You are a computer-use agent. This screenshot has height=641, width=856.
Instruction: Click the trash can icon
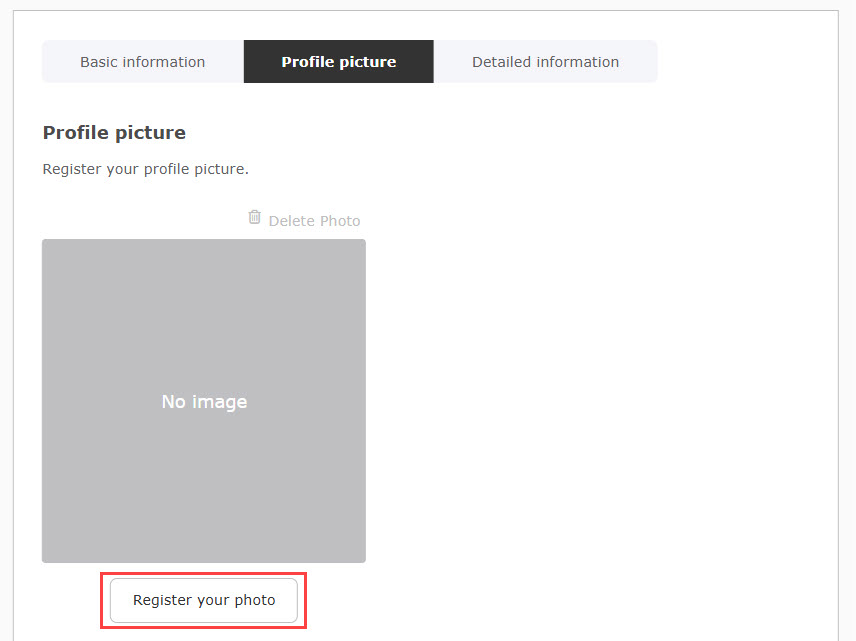point(254,217)
